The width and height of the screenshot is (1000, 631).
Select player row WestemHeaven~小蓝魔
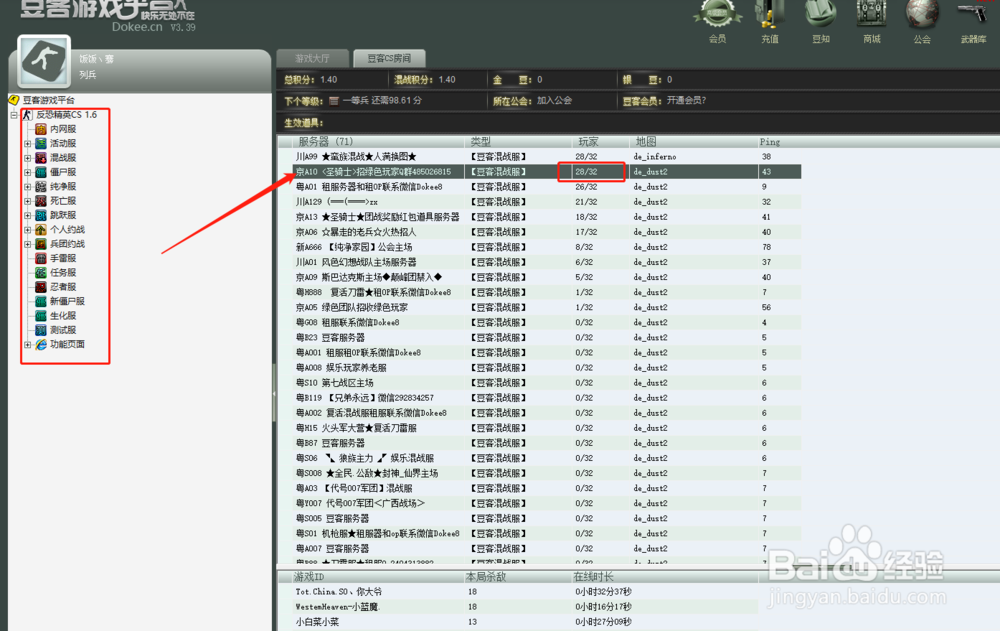[x=525, y=607]
